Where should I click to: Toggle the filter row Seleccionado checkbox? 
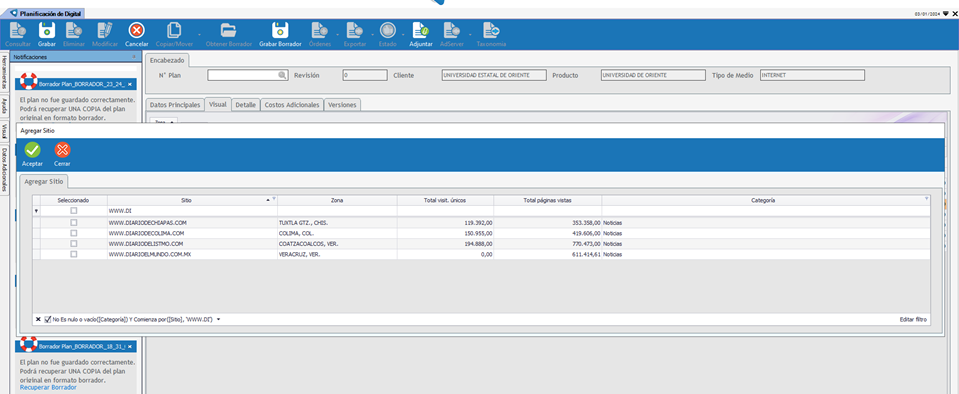pyautogui.click(x=73, y=210)
